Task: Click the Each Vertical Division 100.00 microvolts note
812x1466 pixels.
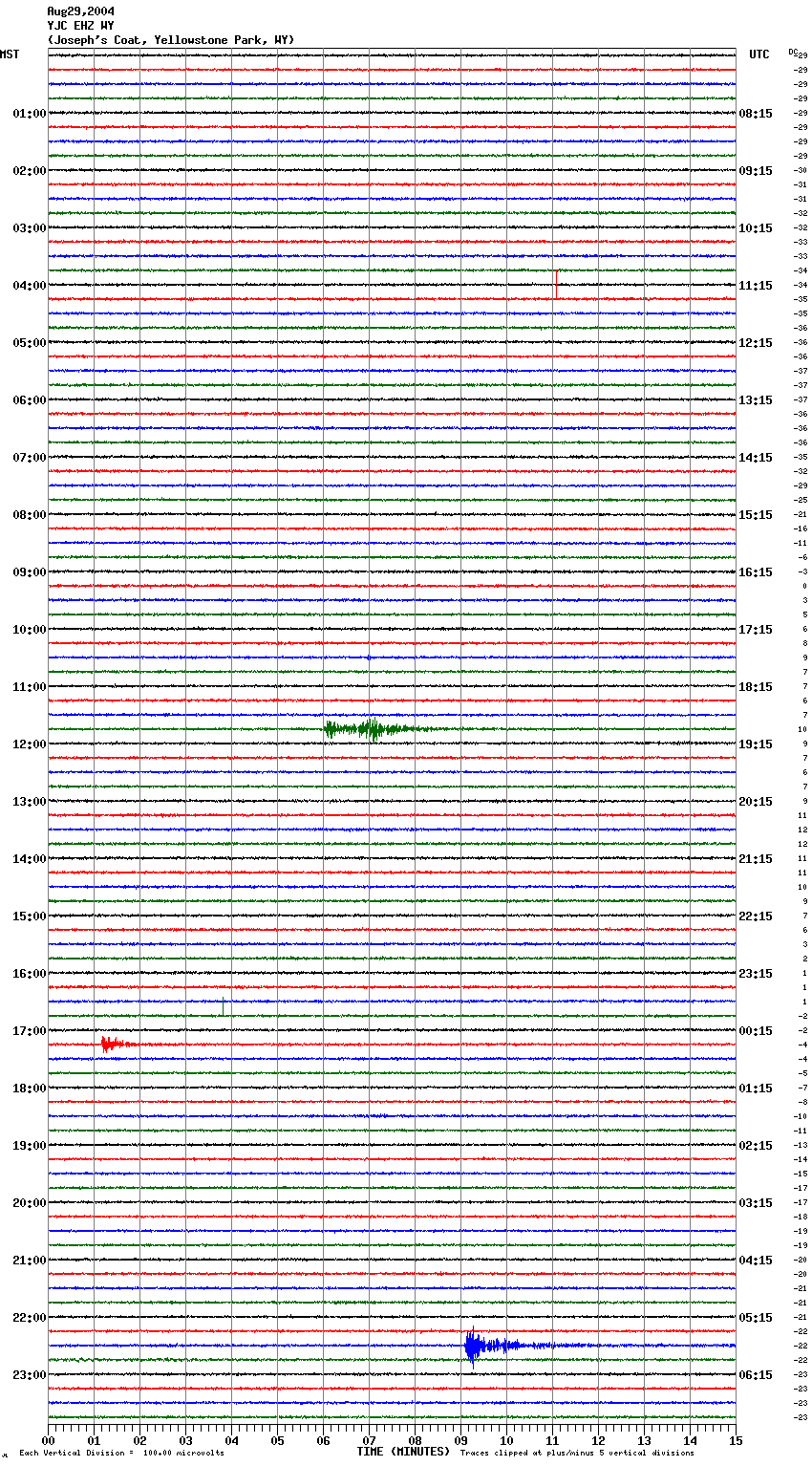Action: pyautogui.click(x=121, y=1454)
